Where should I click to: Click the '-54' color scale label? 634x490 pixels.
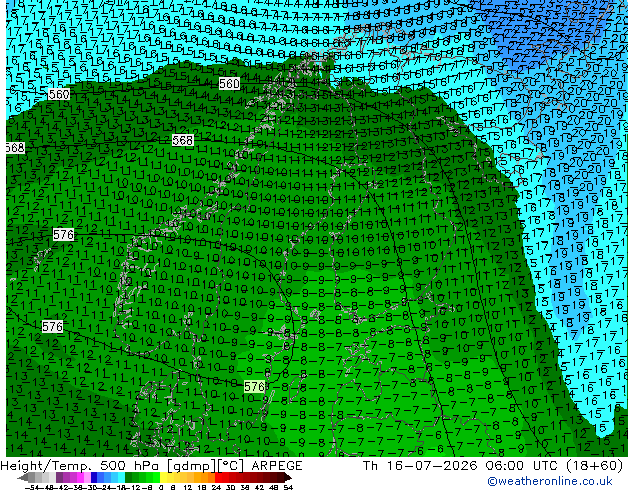pyautogui.click(x=32, y=487)
